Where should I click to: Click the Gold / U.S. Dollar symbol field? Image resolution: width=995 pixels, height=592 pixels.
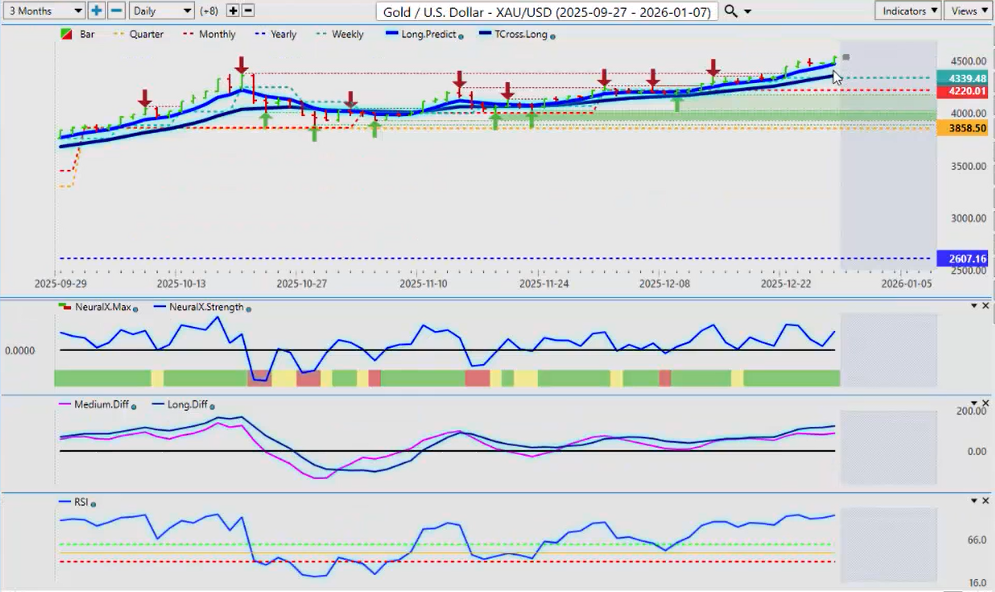click(547, 11)
